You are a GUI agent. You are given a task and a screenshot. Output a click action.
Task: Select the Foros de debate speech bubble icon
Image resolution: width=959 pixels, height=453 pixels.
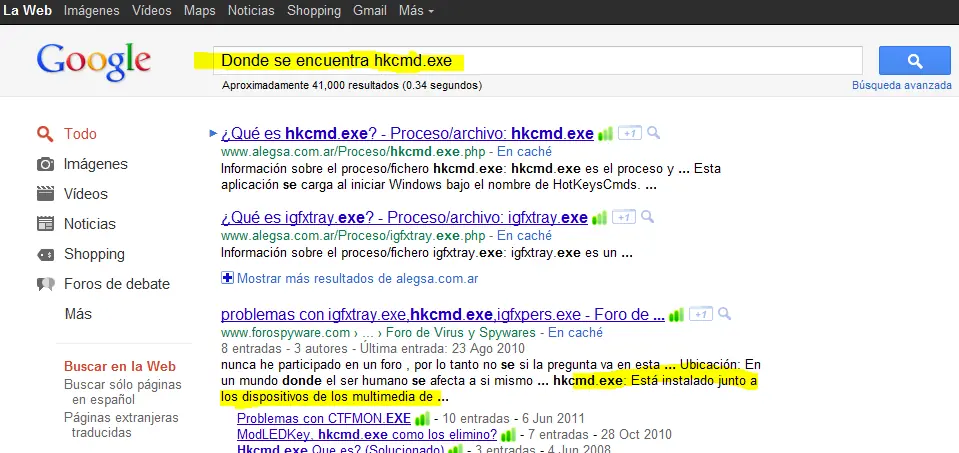pyautogui.click(x=45, y=284)
